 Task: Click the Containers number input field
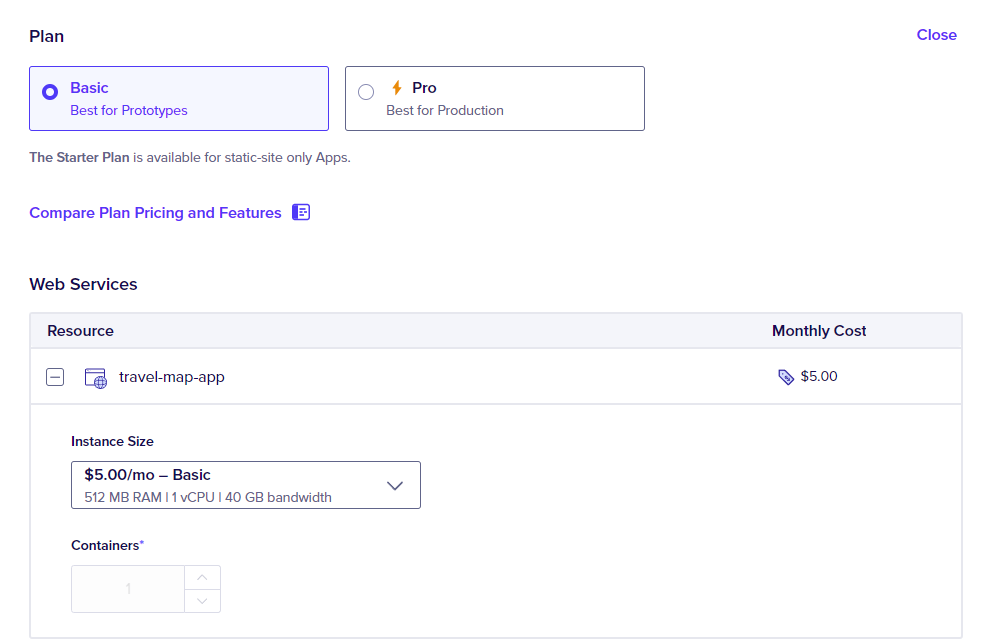point(128,589)
